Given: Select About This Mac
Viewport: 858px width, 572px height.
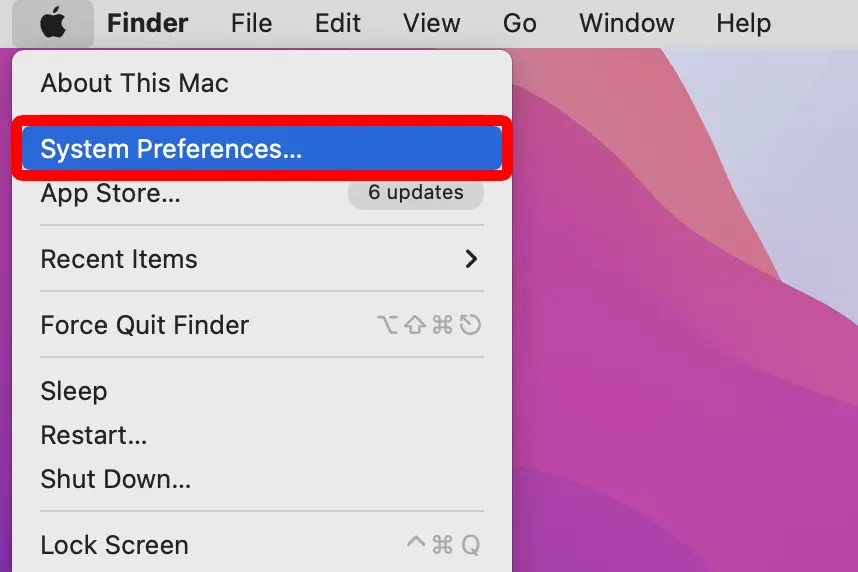Looking at the screenshot, I should tap(262, 83).
